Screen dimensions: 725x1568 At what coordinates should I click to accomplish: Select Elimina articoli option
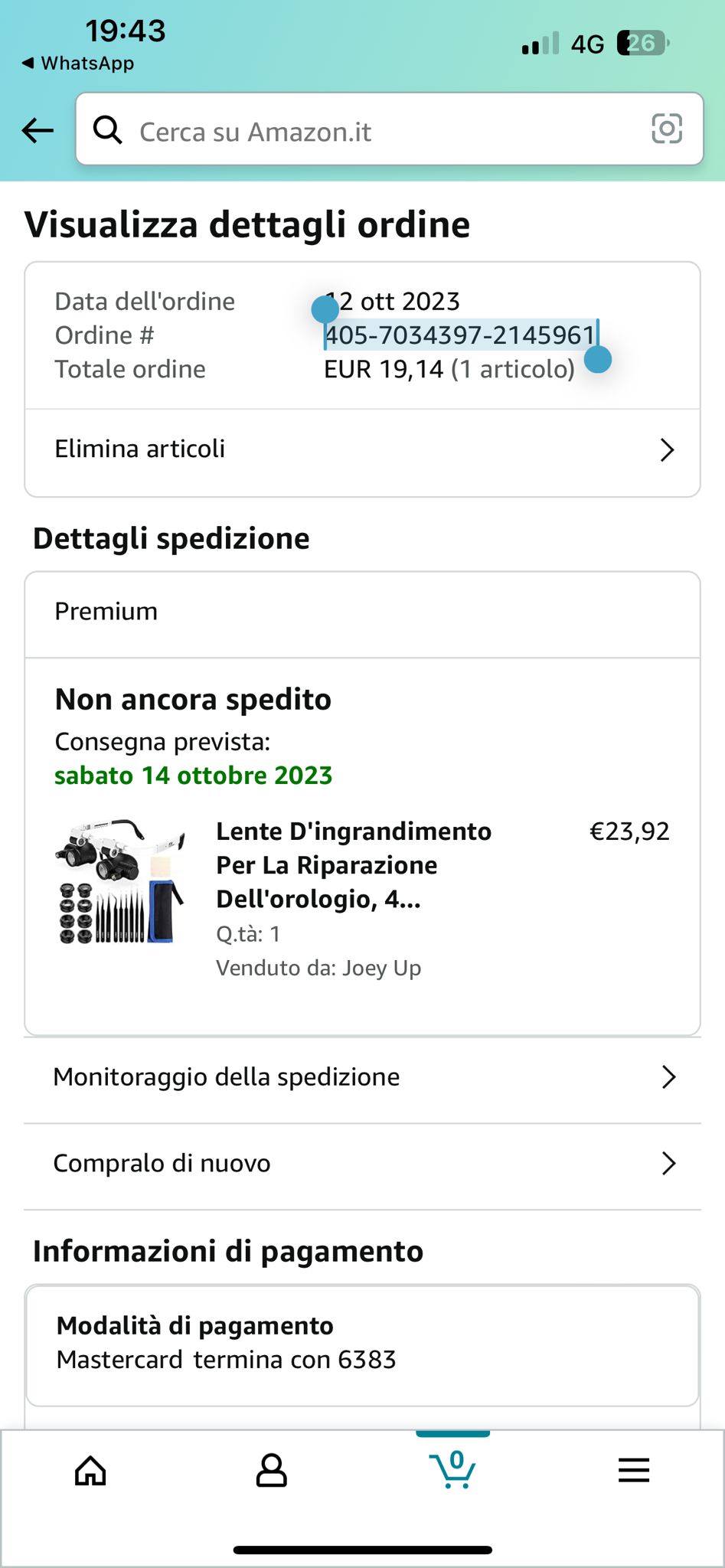[x=140, y=449]
